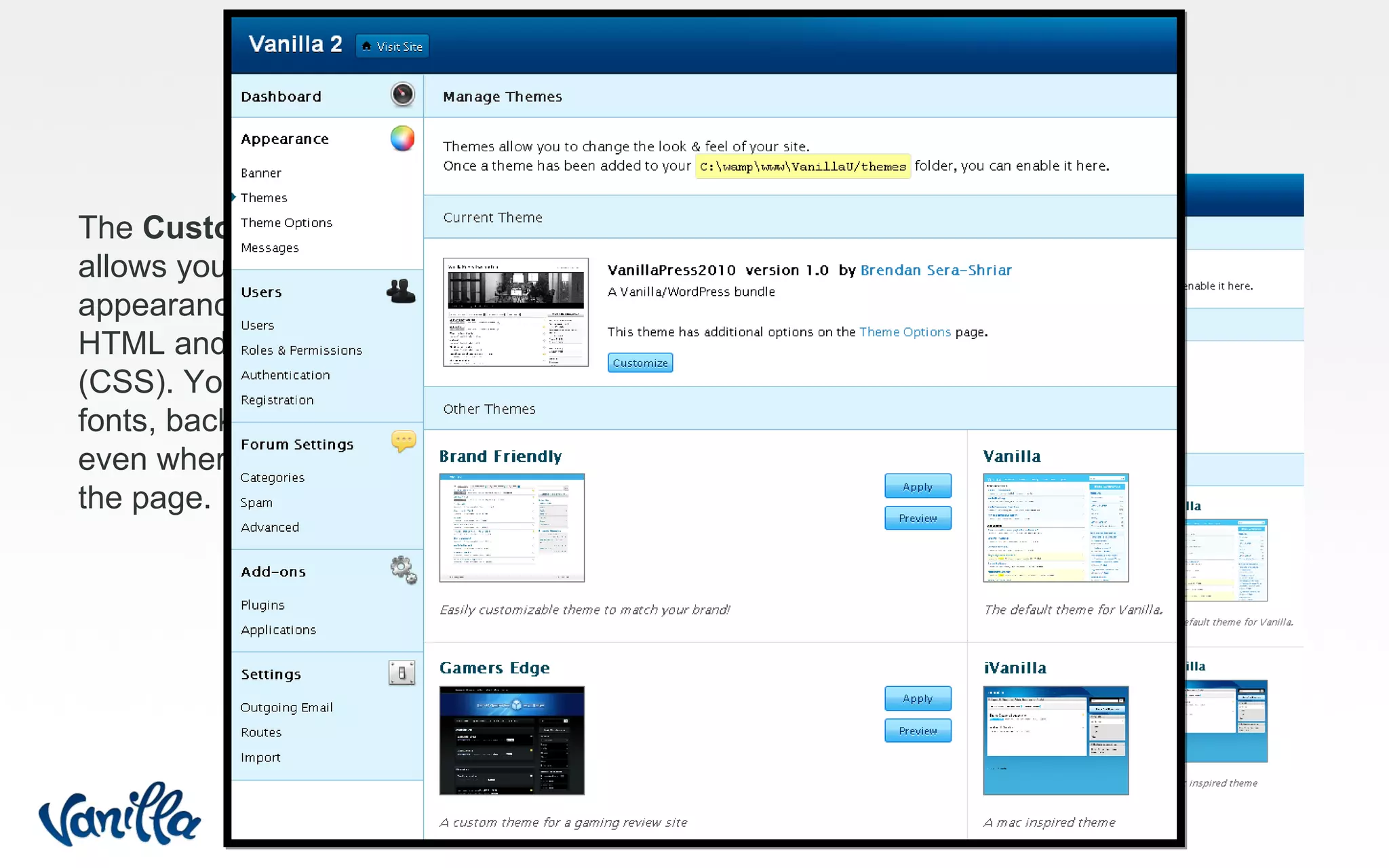1389x868 pixels.
Task: Open the Plugins page
Action: coord(262,605)
